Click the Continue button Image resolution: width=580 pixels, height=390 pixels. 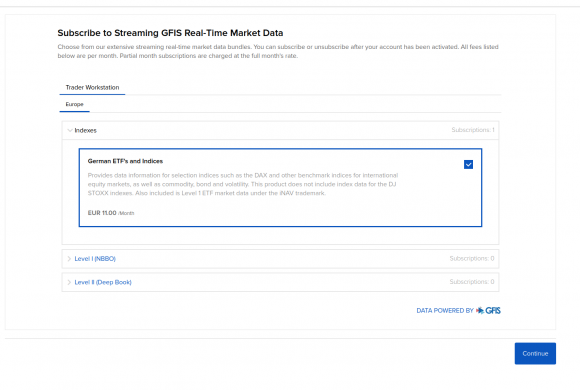pos(535,353)
